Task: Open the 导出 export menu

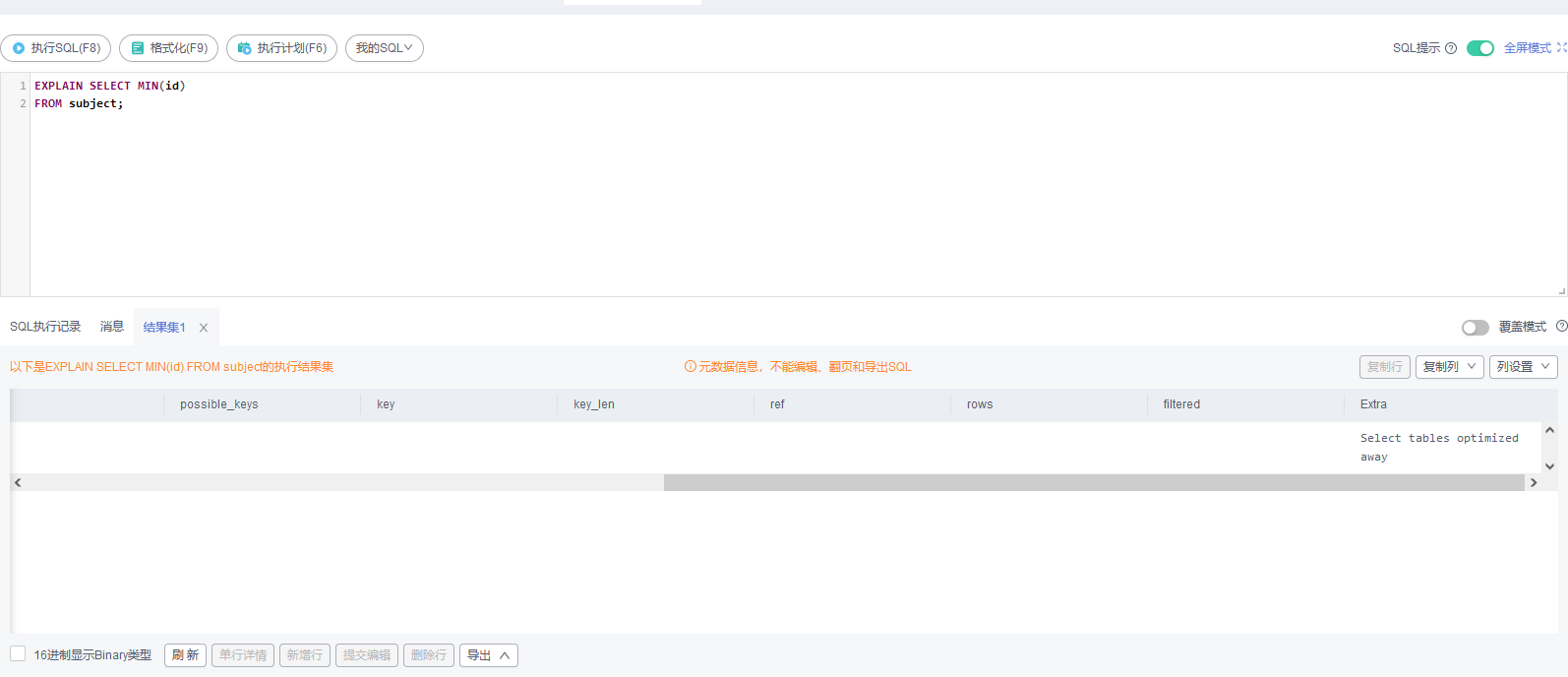Action: pyautogui.click(x=489, y=655)
